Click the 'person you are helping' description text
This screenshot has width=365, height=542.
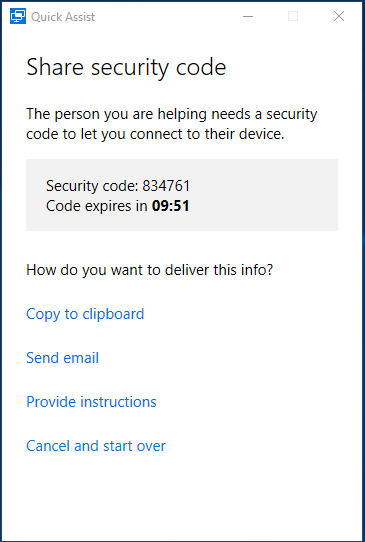[171, 124]
